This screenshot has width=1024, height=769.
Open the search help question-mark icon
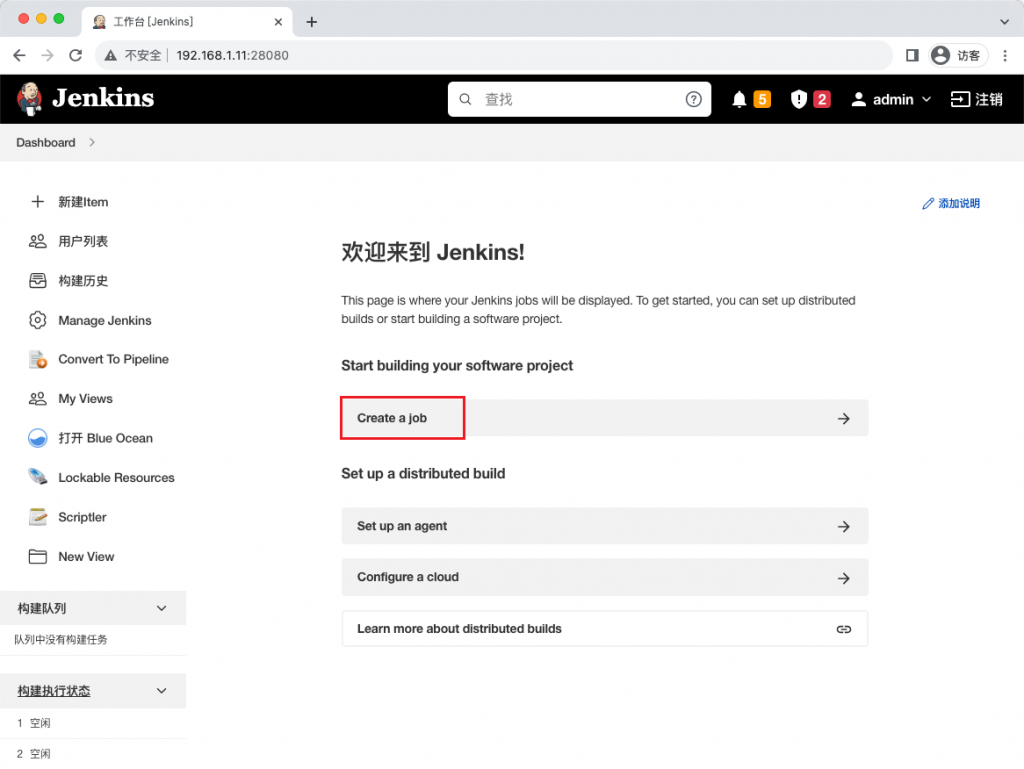point(694,99)
